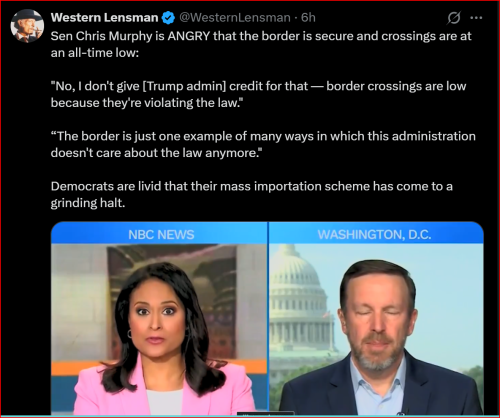Click the 6h post timestamp
Screen dimensions: 500x418
(x=308, y=17)
